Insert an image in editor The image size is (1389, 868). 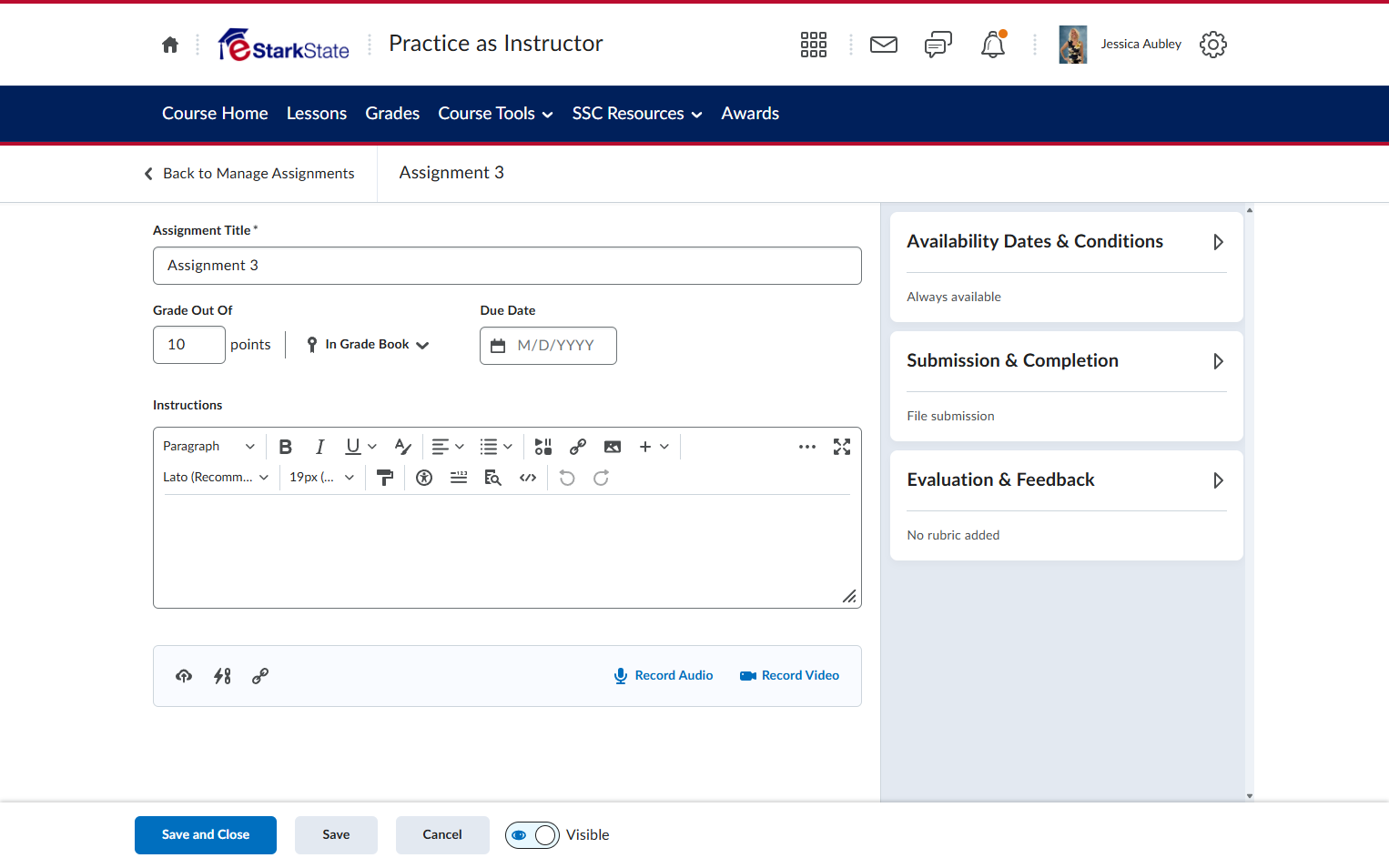tap(613, 447)
